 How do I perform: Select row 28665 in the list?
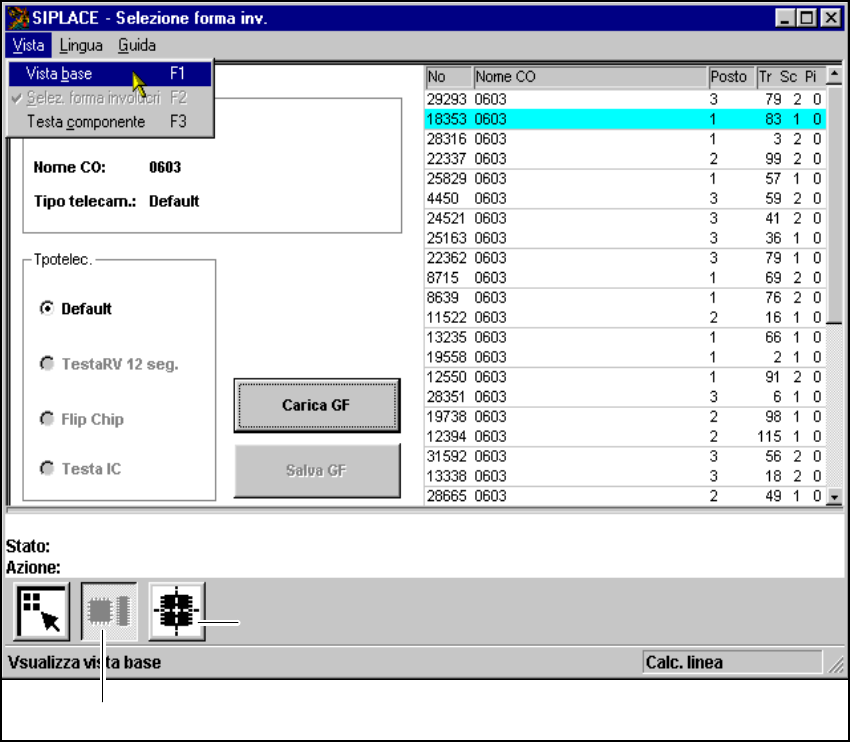[x=625, y=496]
